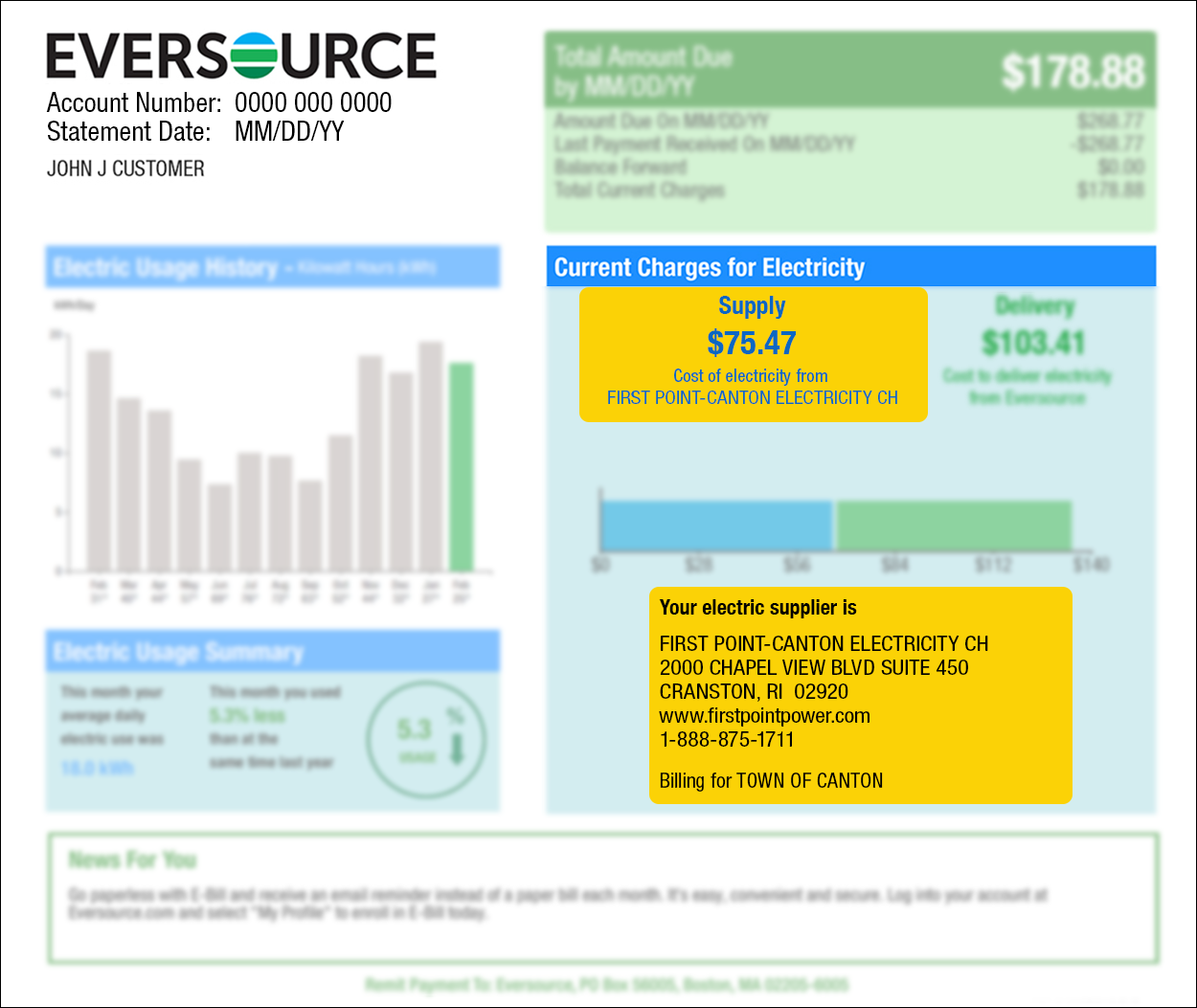
Task: Click the blue supply segment of bar
Action: [x=716, y=525]
